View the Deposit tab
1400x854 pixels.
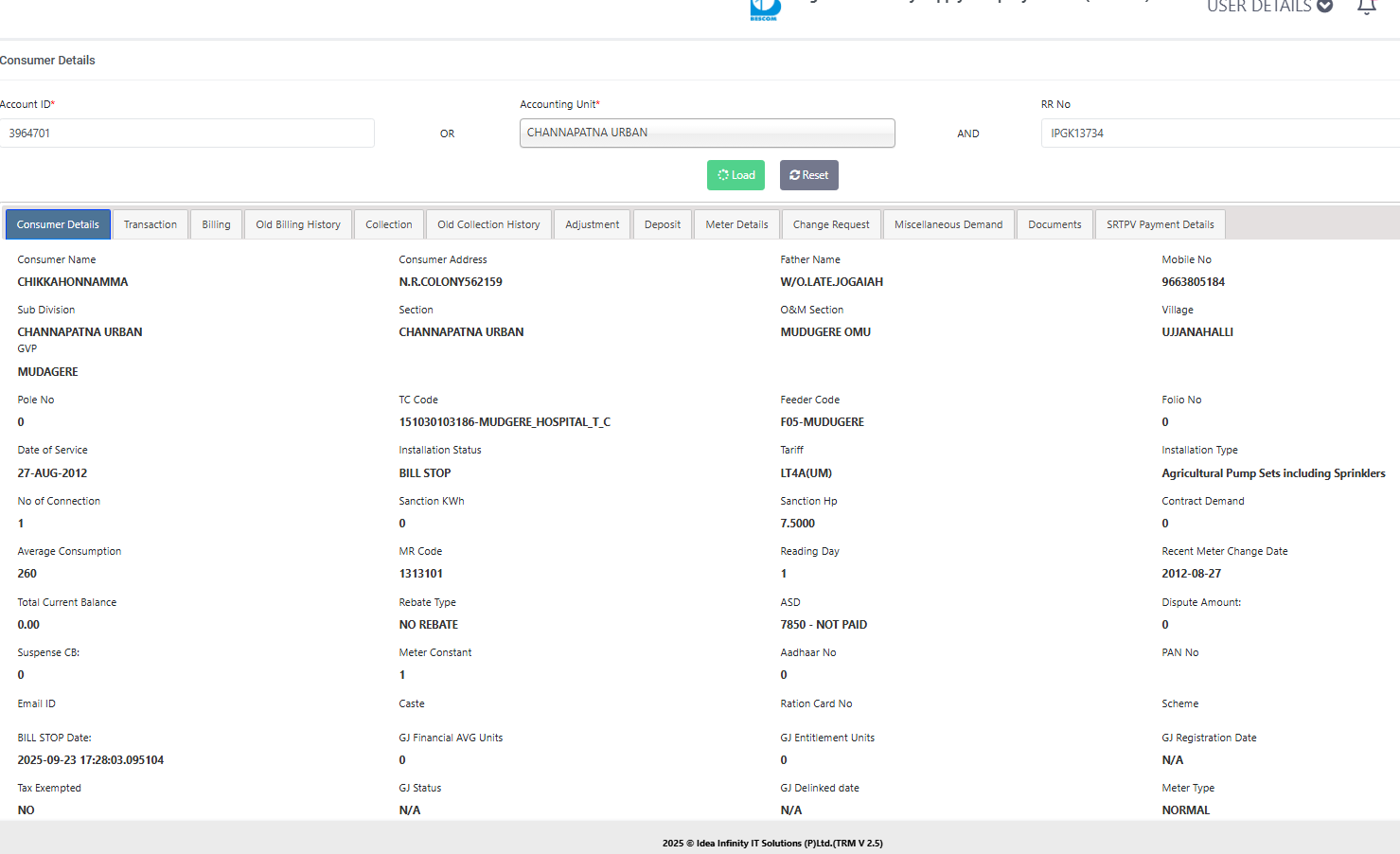tap(663, 224)
